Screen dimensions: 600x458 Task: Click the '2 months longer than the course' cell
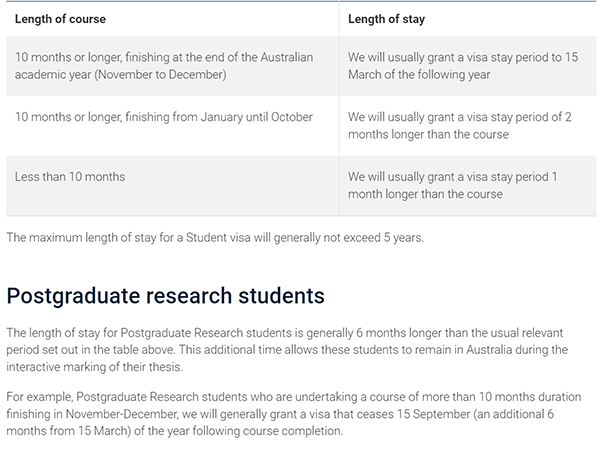467,126
